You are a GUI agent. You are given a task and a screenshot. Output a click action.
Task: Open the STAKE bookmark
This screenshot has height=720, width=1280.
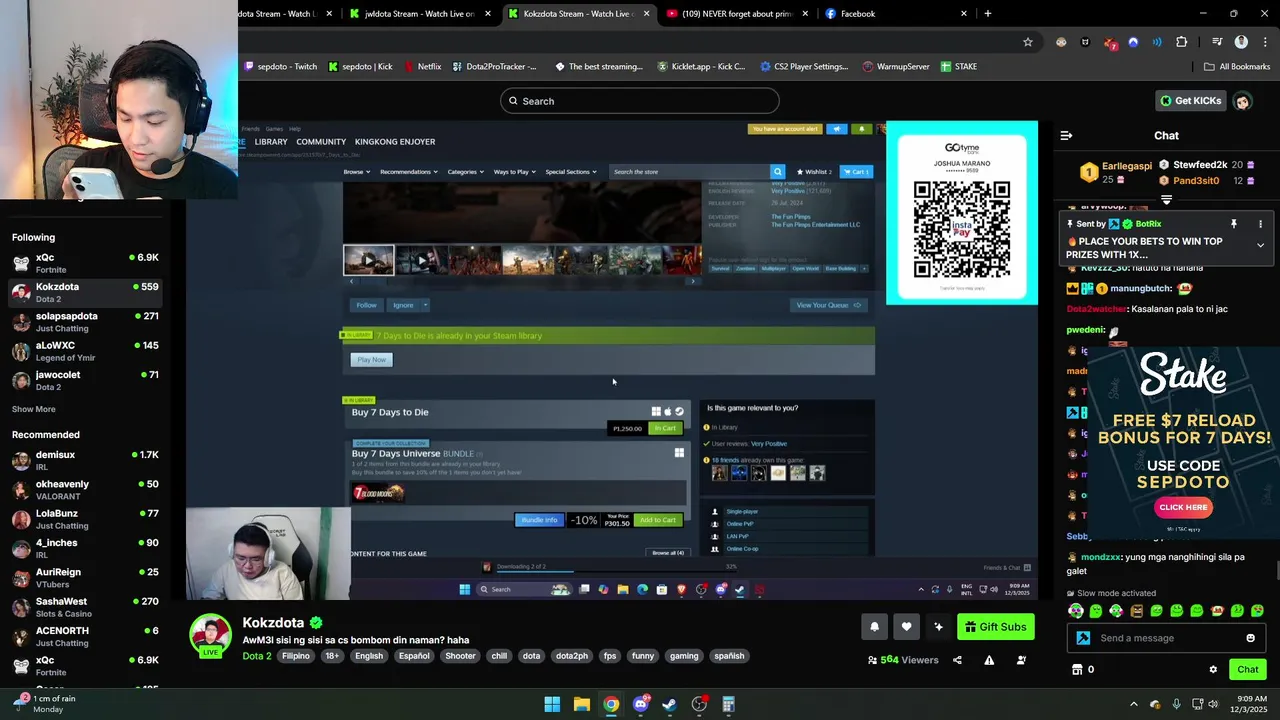(x=958, y=67)
